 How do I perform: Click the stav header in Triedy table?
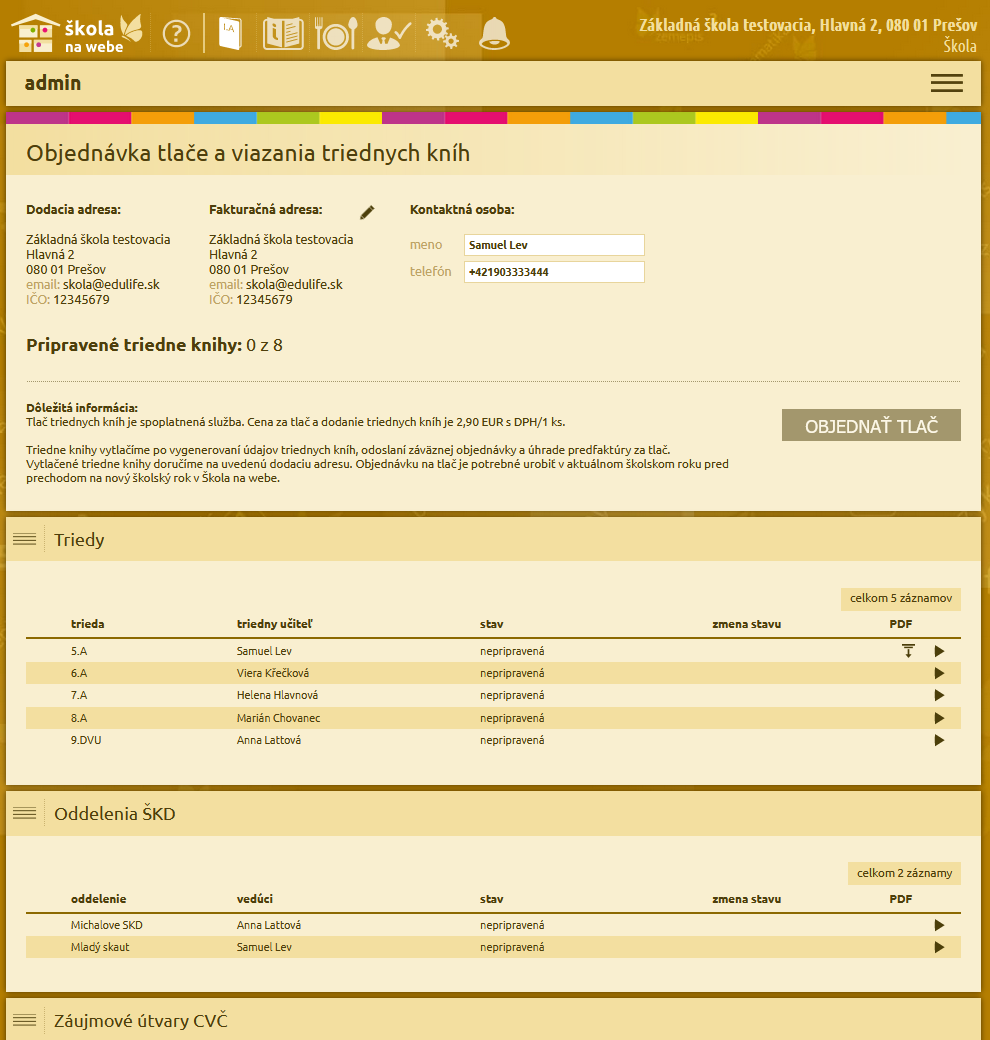[491, 624]
